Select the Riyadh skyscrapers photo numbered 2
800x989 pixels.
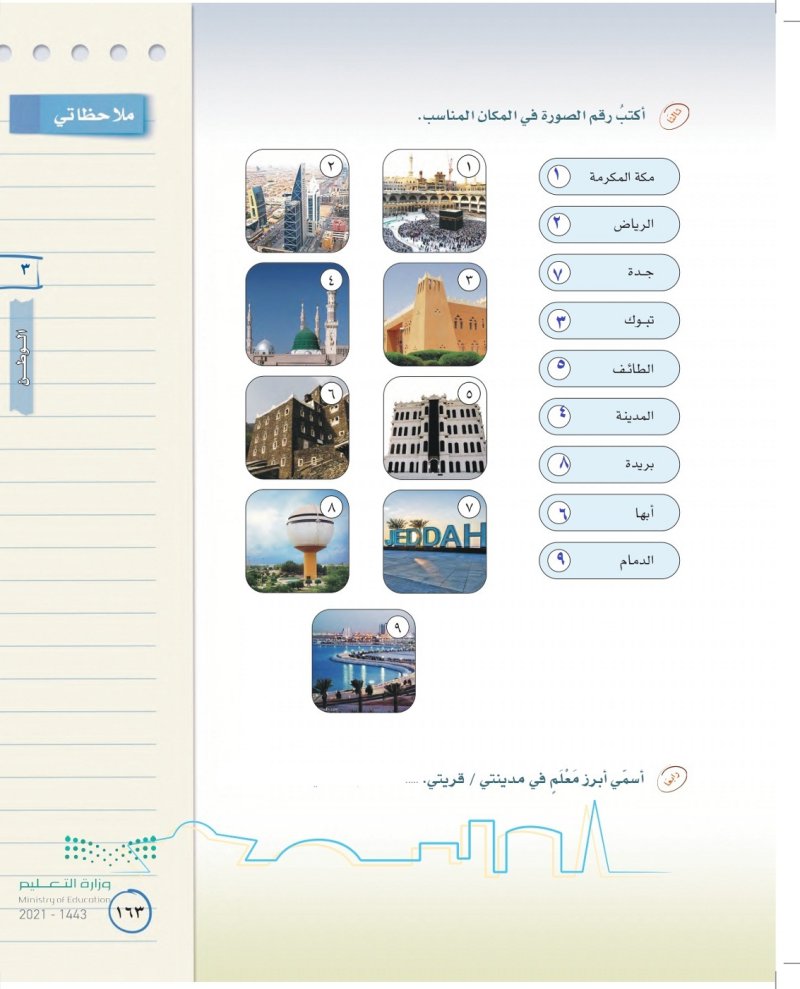[297, 201]
